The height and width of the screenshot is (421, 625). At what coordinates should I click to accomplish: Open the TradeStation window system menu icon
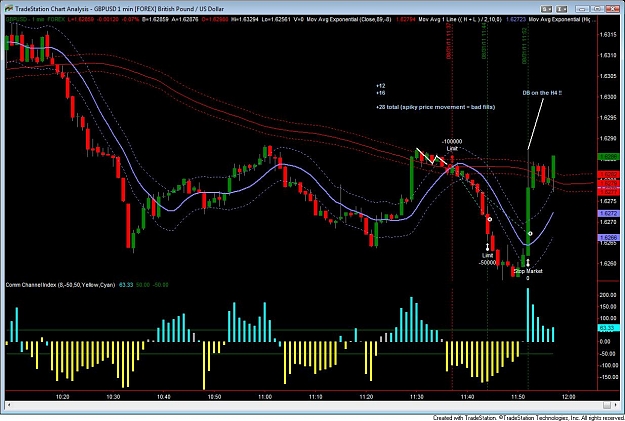point(9,9)
